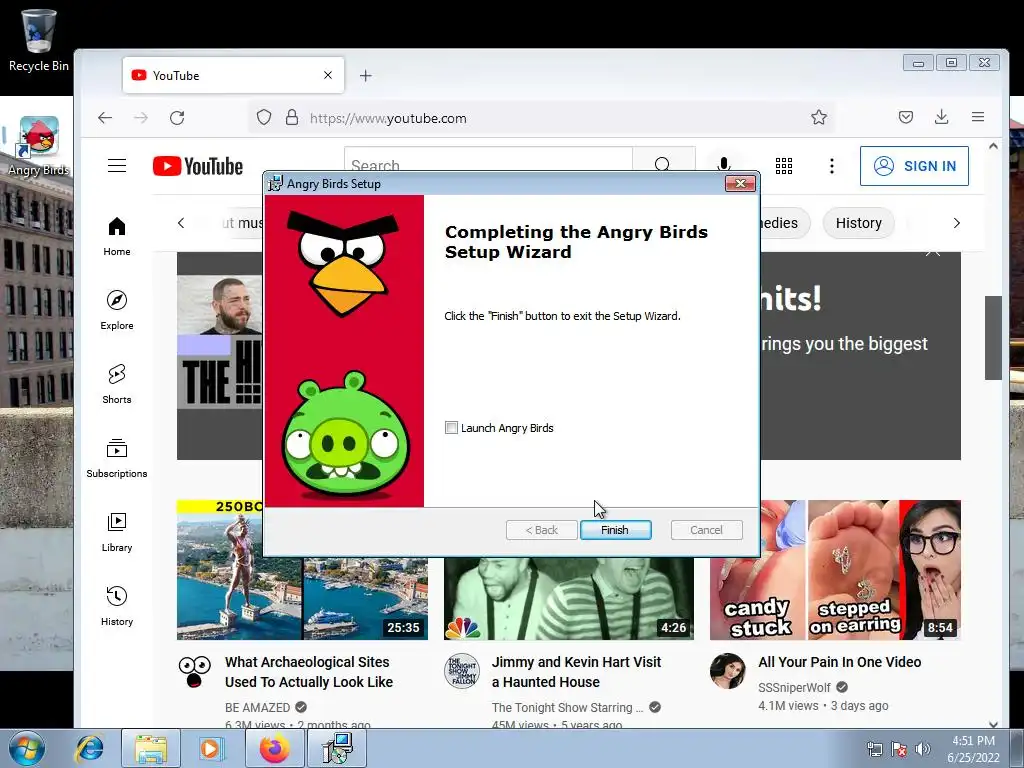Viewport: 1024px width, 768px height.
Task: Open Firefox downloads panel
Action: click(x=942, y=118)
